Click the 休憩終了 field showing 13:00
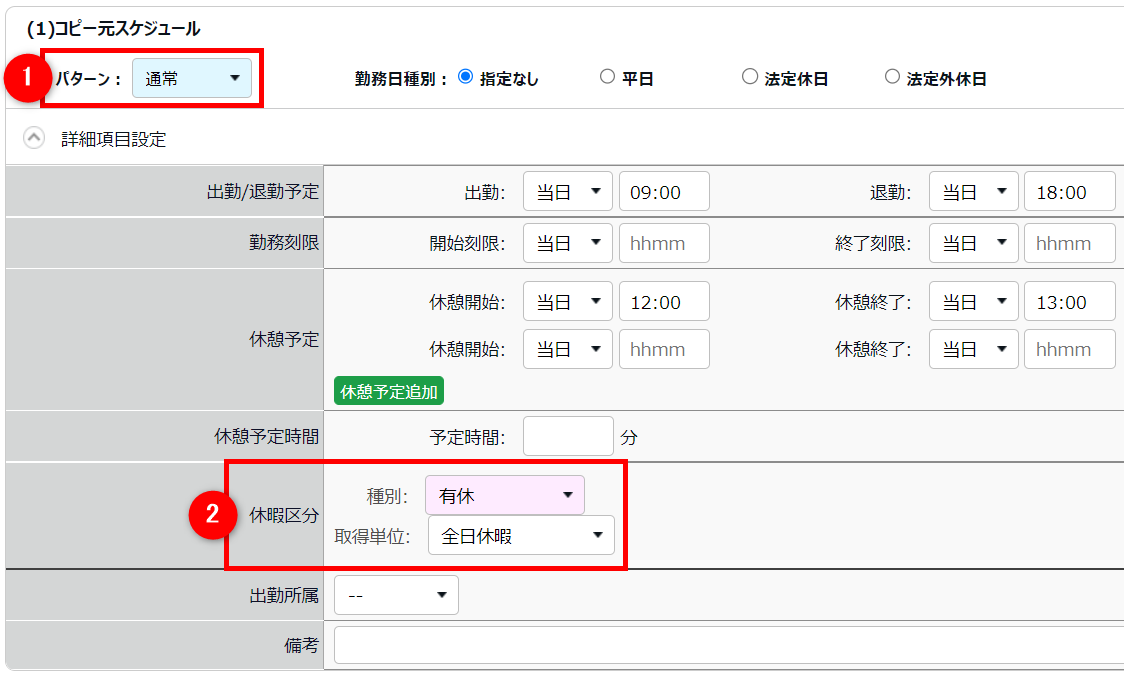Image resolution: width=1124 pixels, height=679 pixels. (x=1069, y=302)
